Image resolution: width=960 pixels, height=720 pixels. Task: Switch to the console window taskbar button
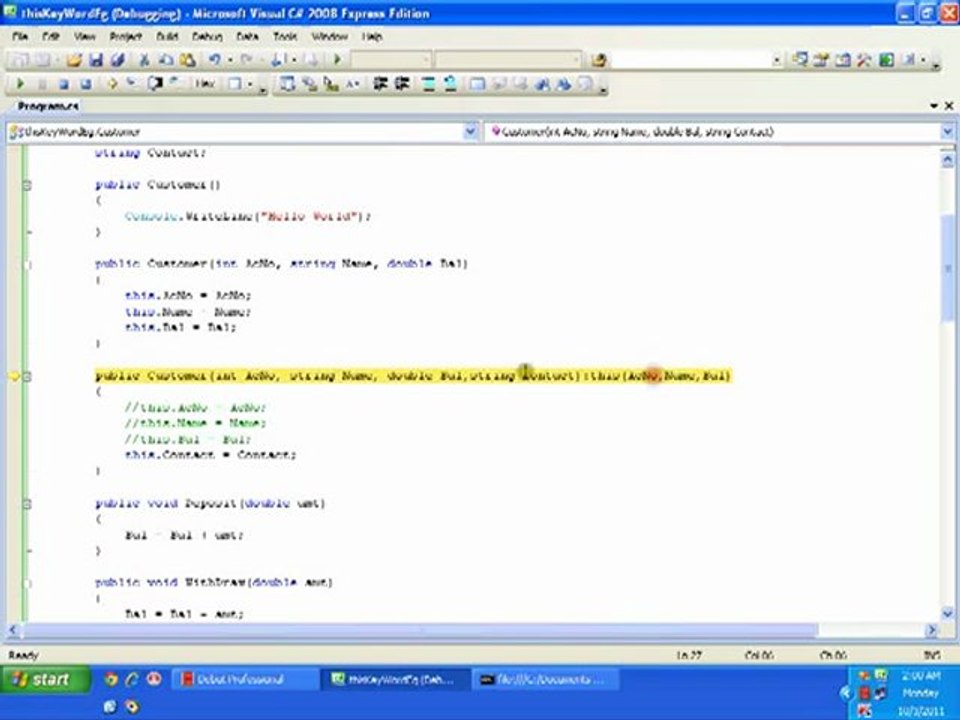coord(544,680)
